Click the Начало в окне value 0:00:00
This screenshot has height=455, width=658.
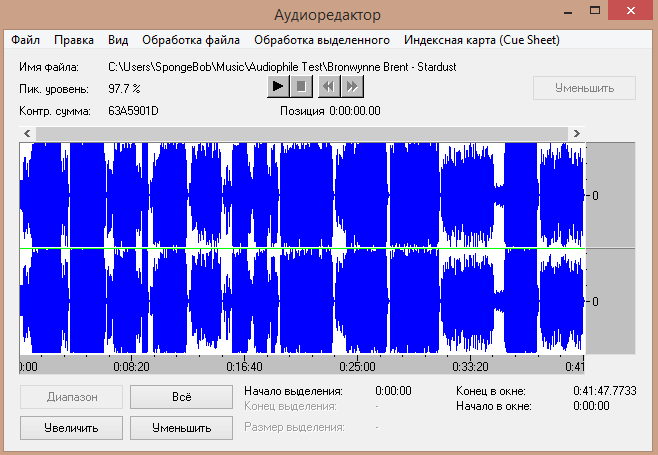coord(591,406)
